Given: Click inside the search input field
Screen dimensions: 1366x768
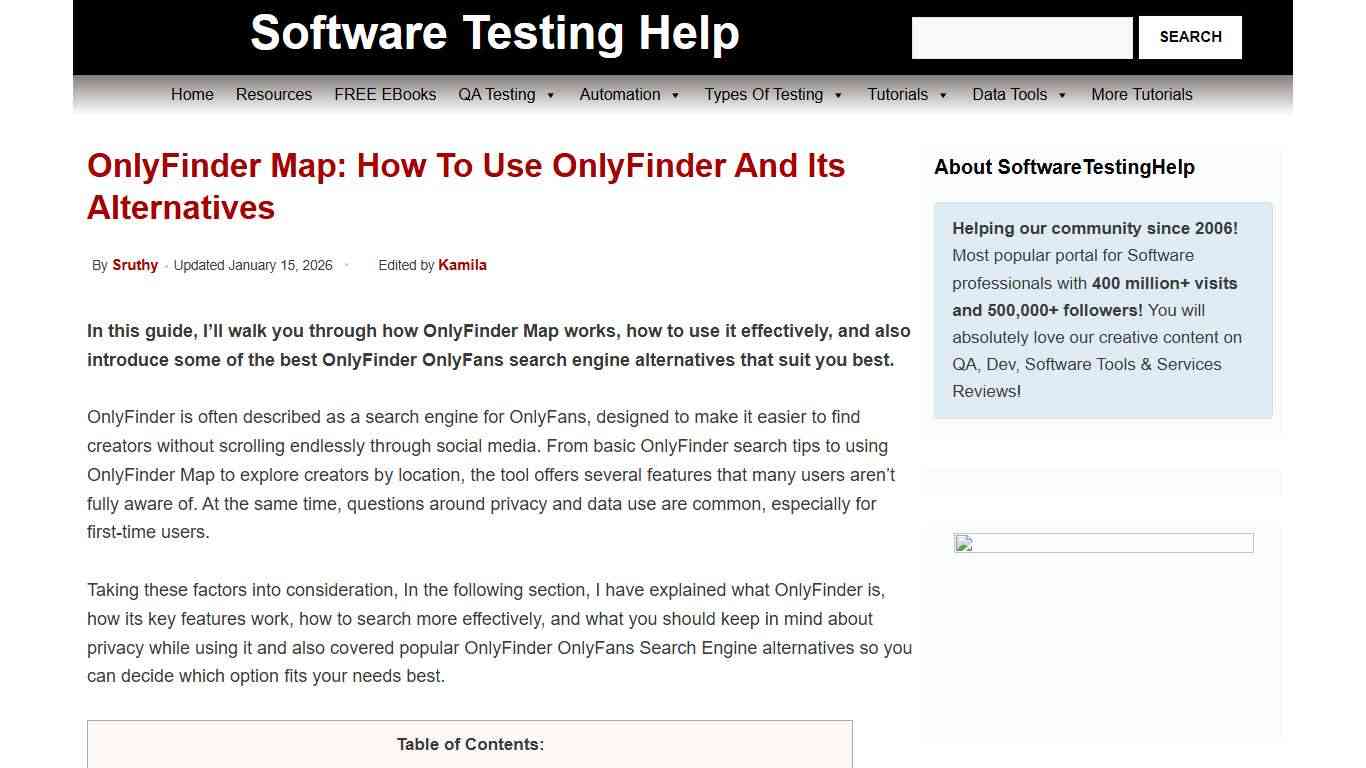Looking at the screenshot, I should [x=1021, y=37].
